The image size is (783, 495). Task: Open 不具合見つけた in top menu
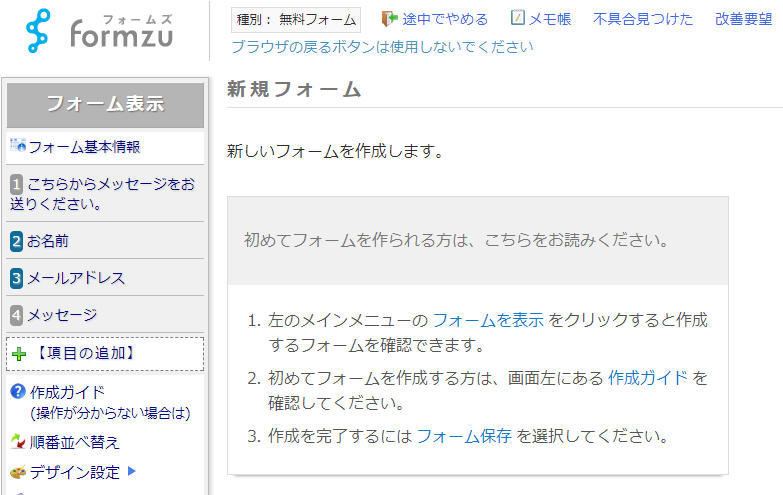coord(642,19)
